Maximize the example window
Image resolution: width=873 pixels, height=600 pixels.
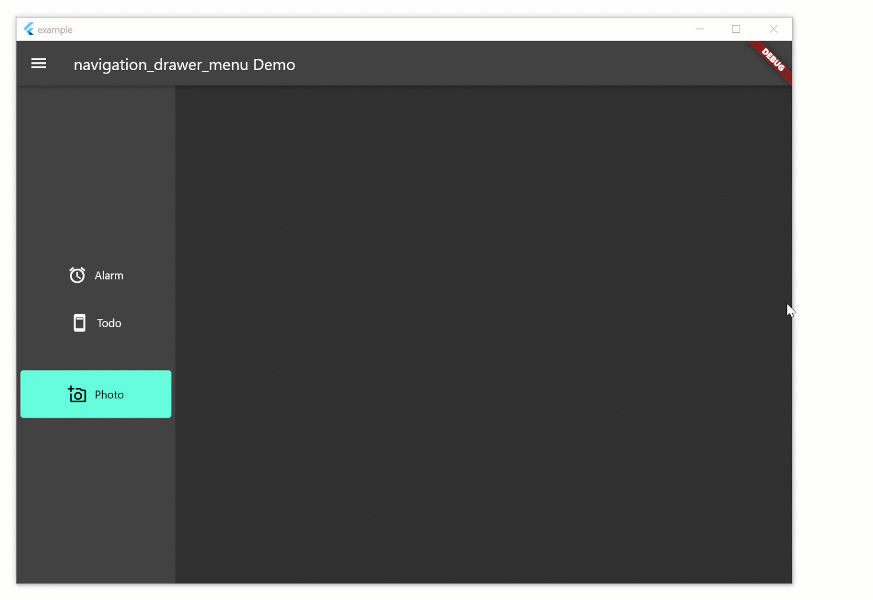point(736,29)
